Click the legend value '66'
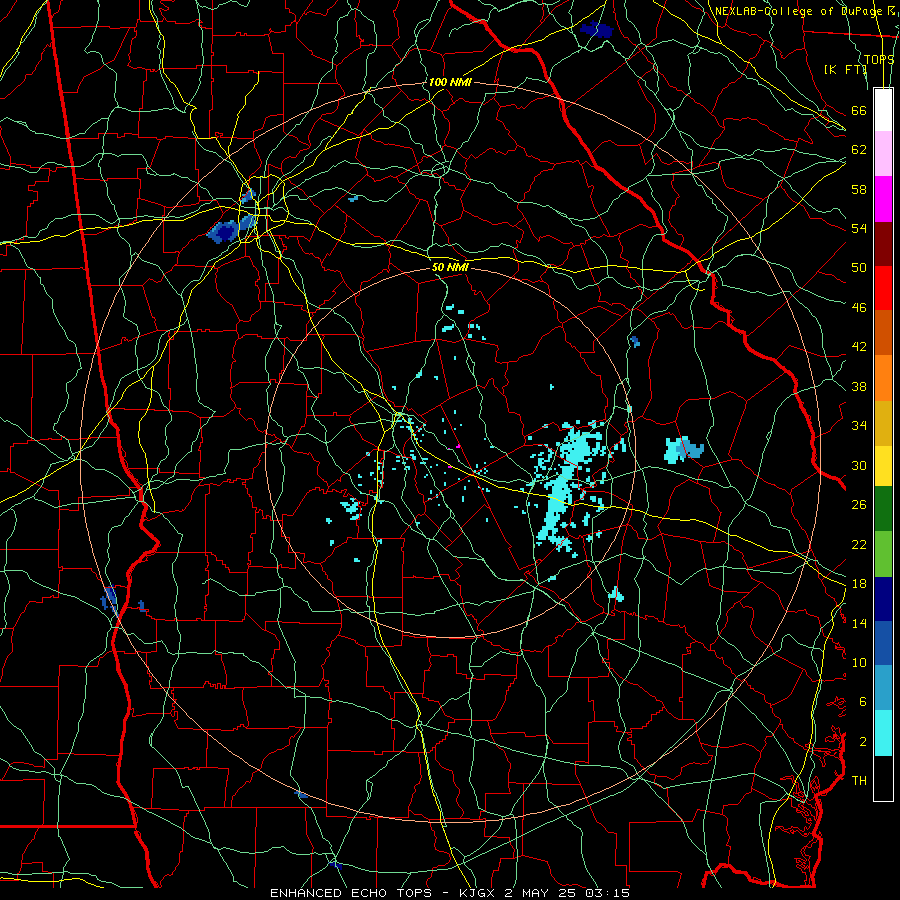This screenshot has height=900, width=900. coord(859,110)
